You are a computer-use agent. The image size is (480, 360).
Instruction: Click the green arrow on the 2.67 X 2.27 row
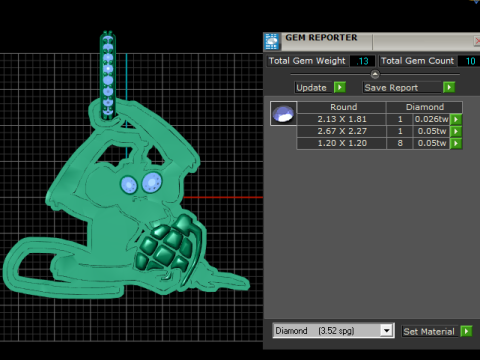pyautogui.click(x=456, y=131)
